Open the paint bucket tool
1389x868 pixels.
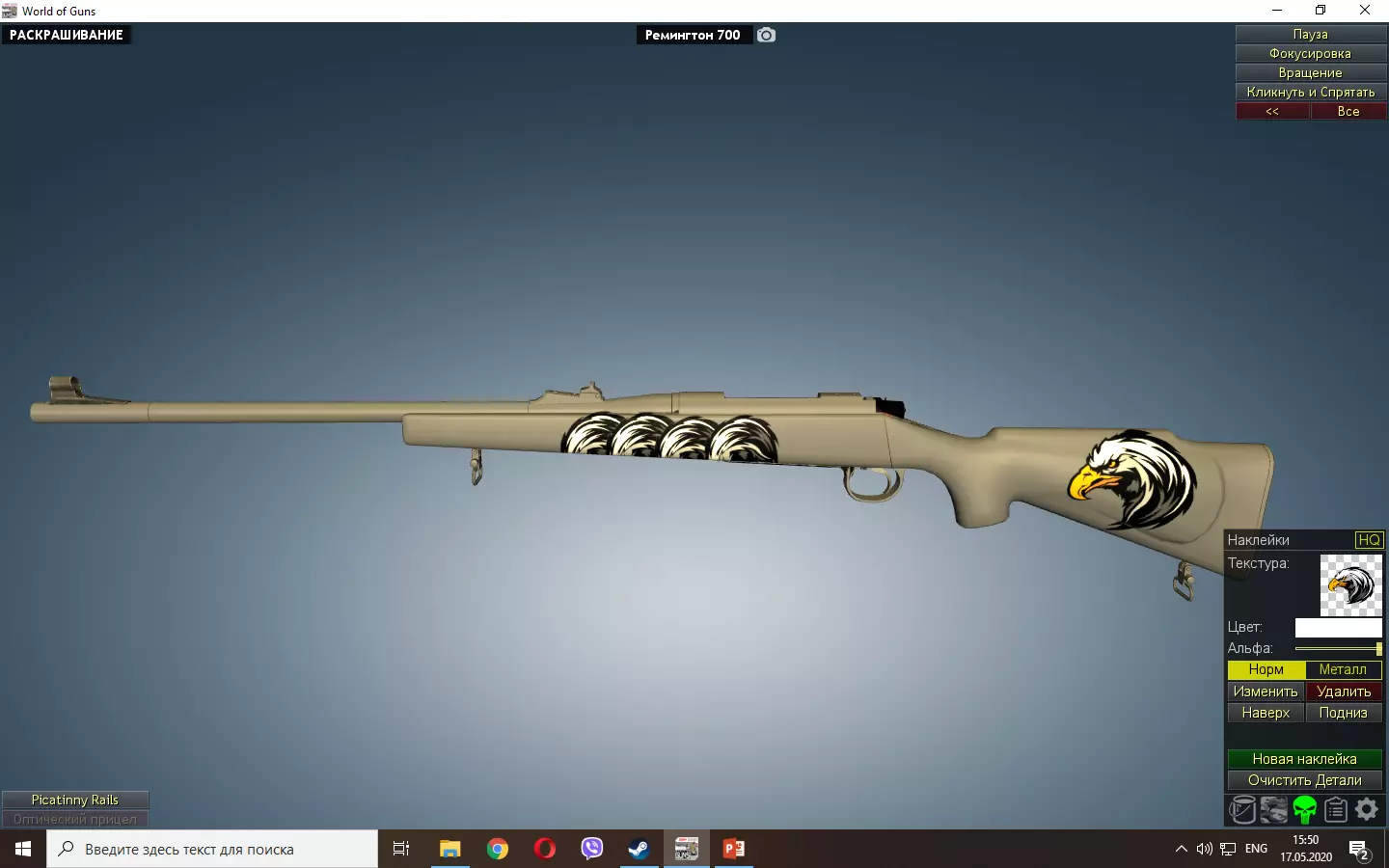tap(1242, 810)
